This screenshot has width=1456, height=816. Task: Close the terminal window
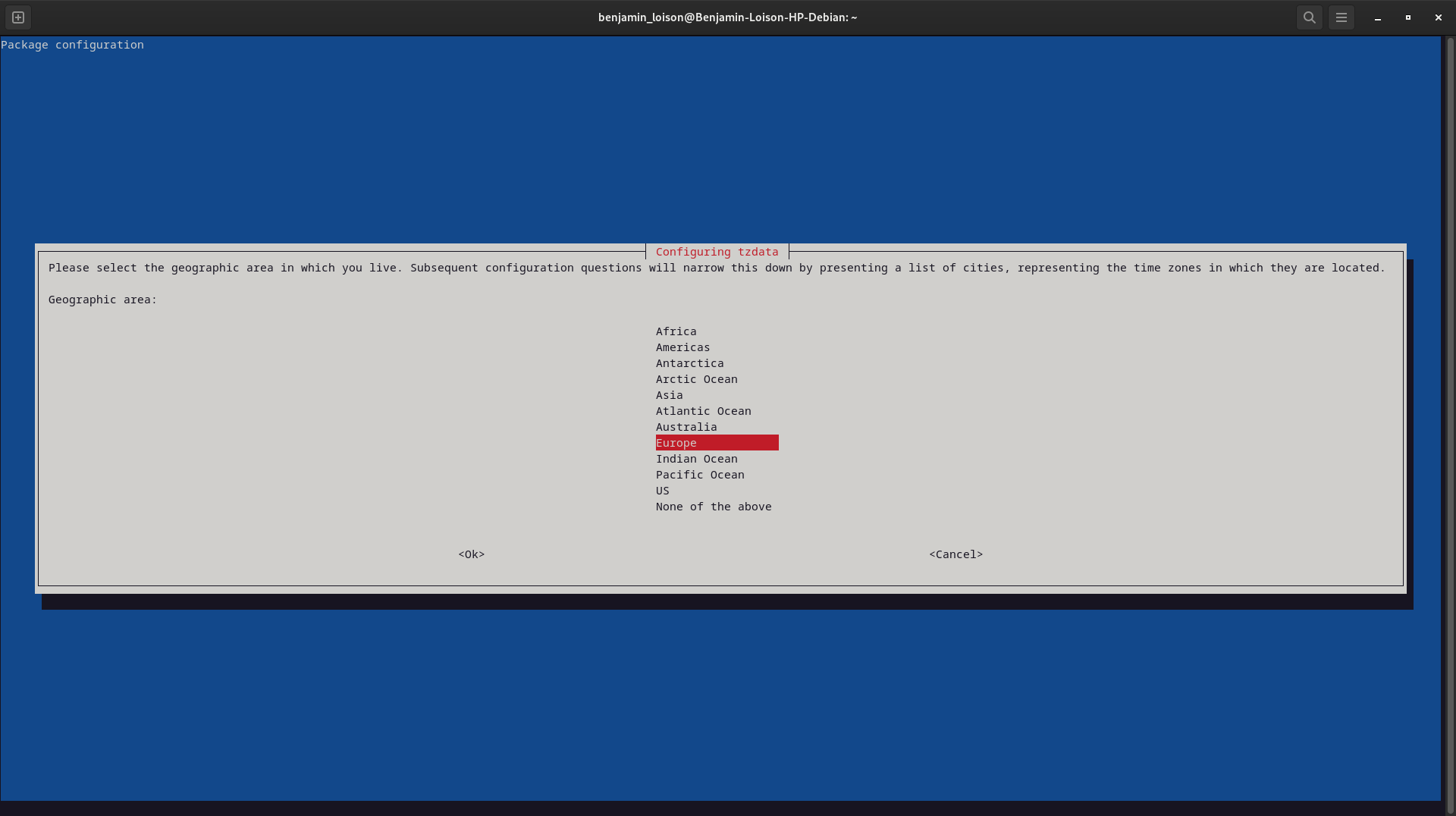pos(1438,17)
